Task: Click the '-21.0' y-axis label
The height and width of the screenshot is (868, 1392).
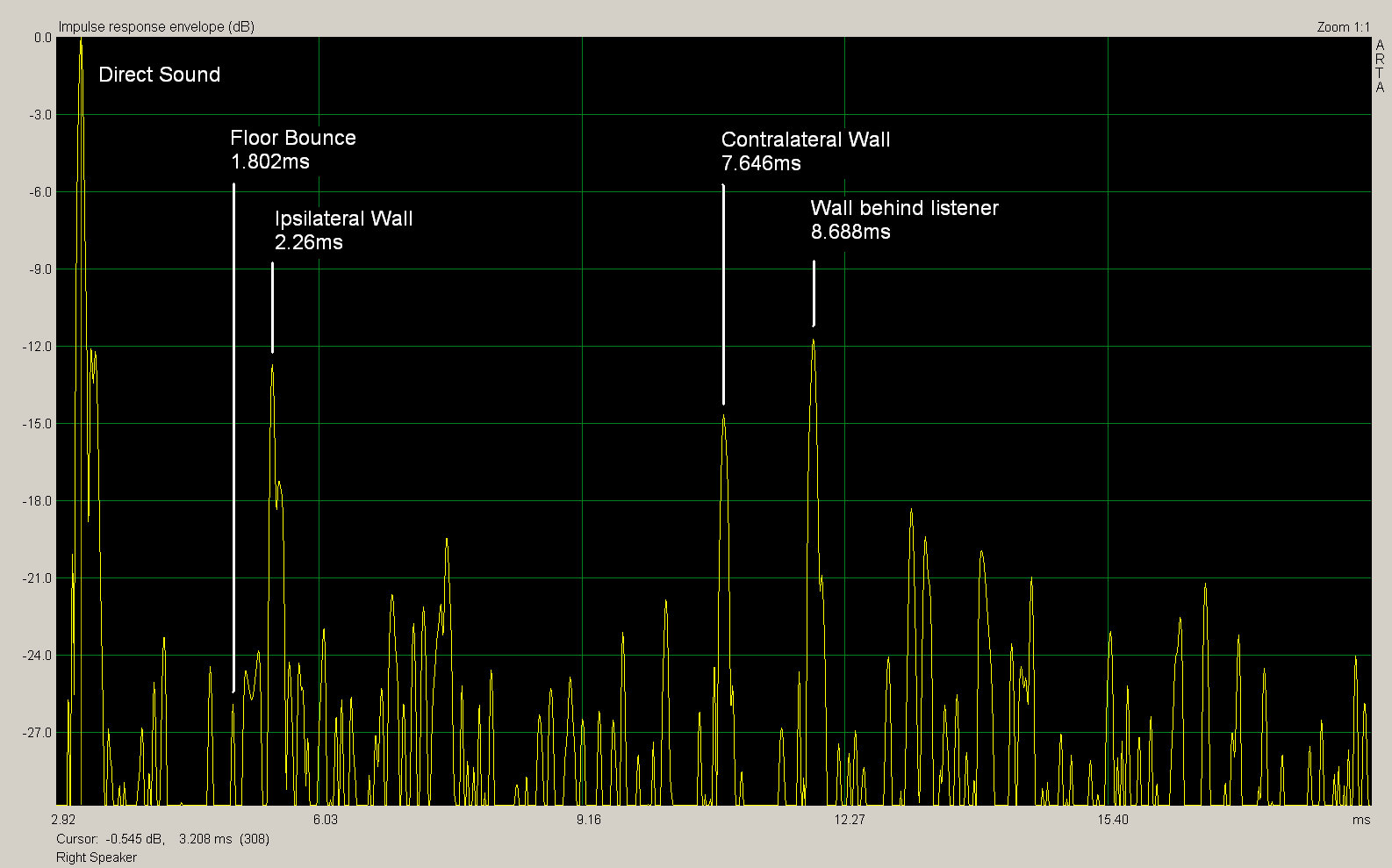Action: point(39,578)
